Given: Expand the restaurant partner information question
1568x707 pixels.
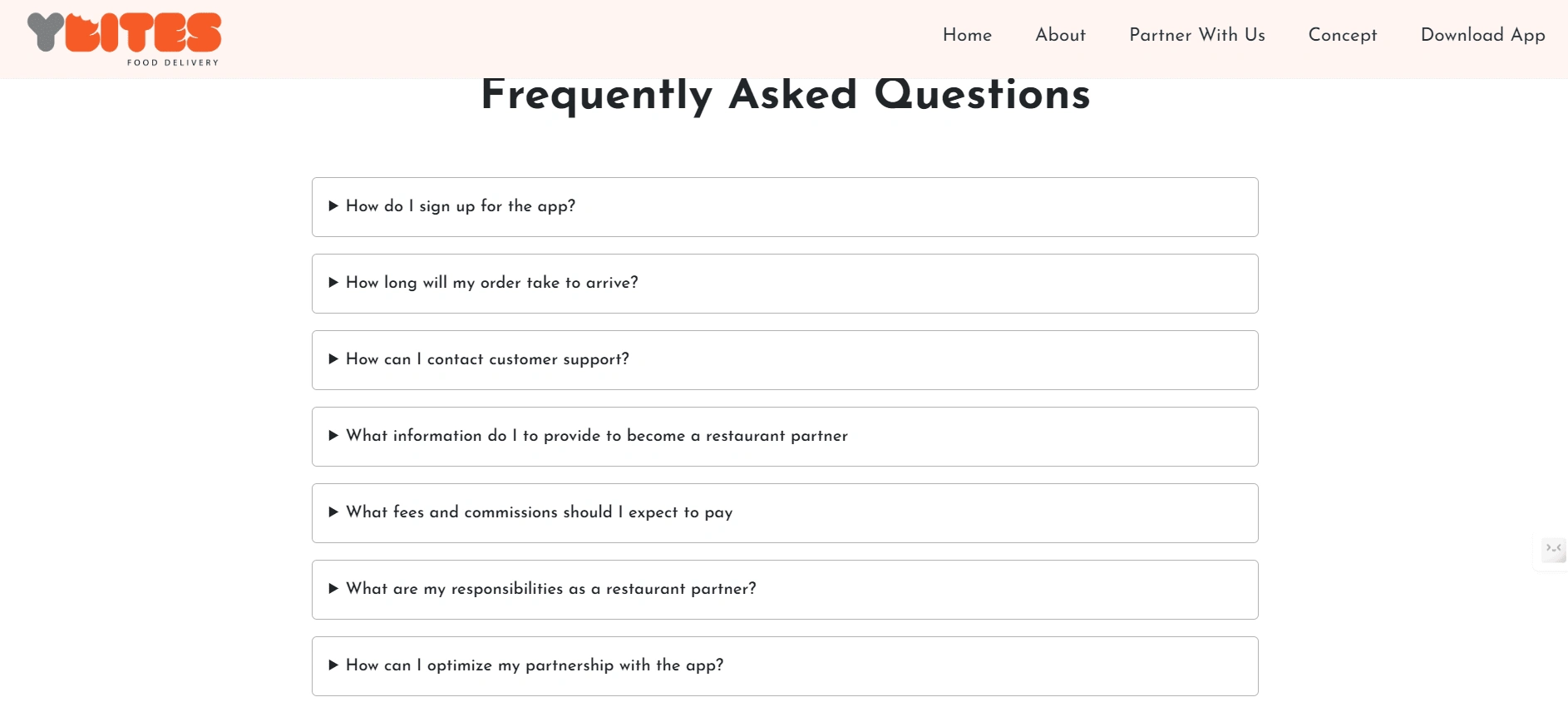Looking at the screenshot, I should [597, 436].
